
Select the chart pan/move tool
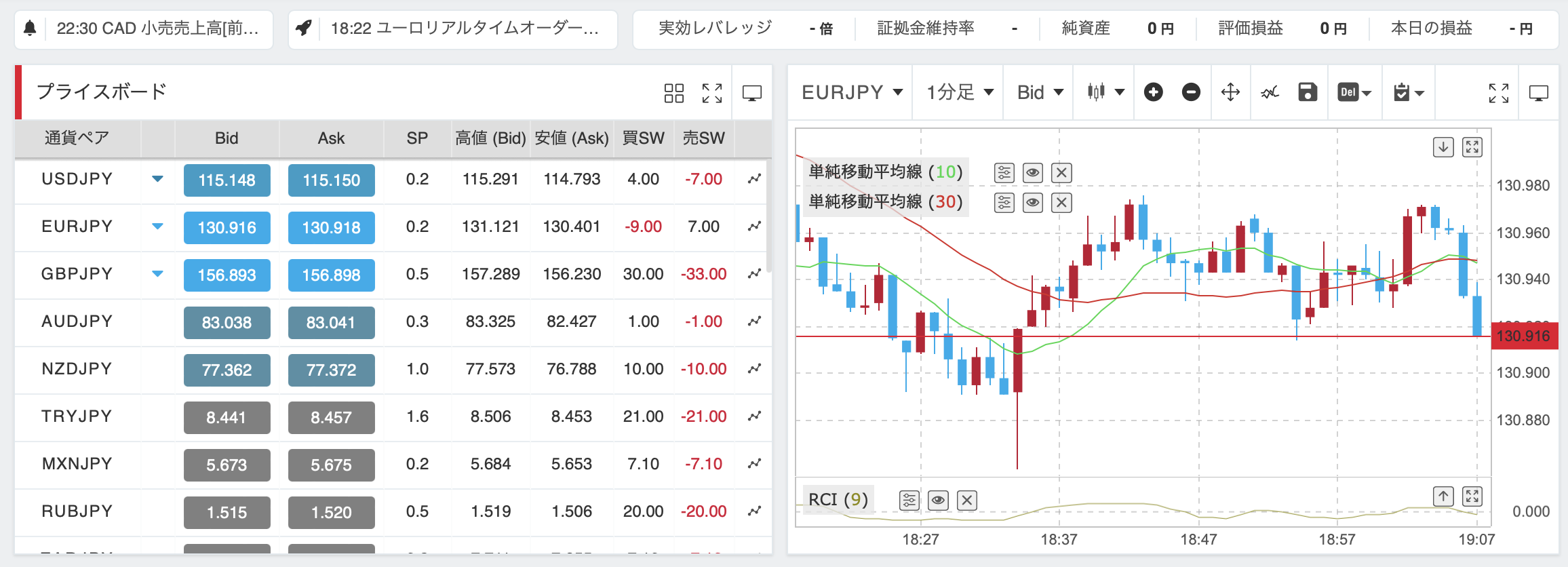pyautogui.click(x=1230, y=92)
